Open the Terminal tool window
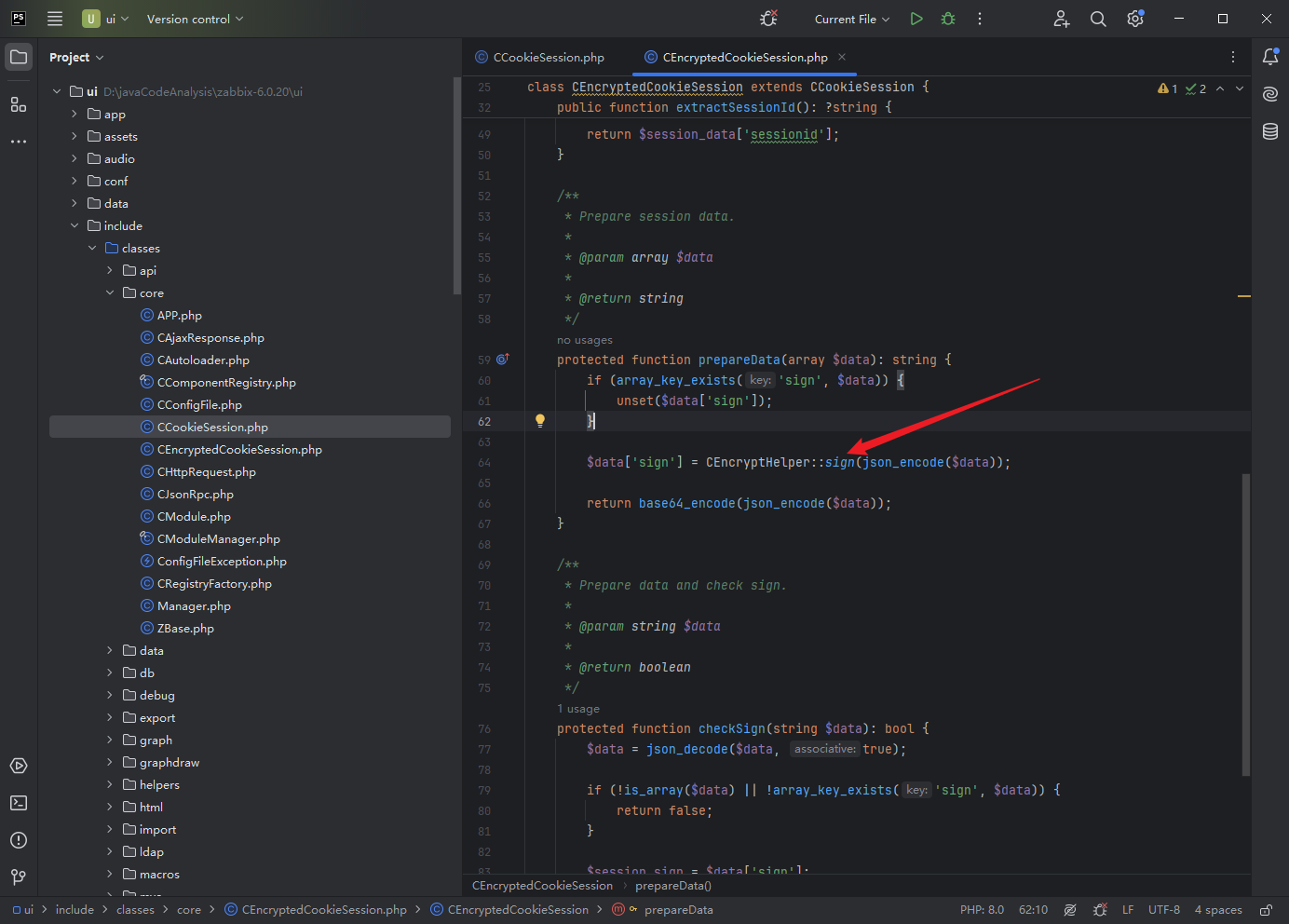 point(19,803)
